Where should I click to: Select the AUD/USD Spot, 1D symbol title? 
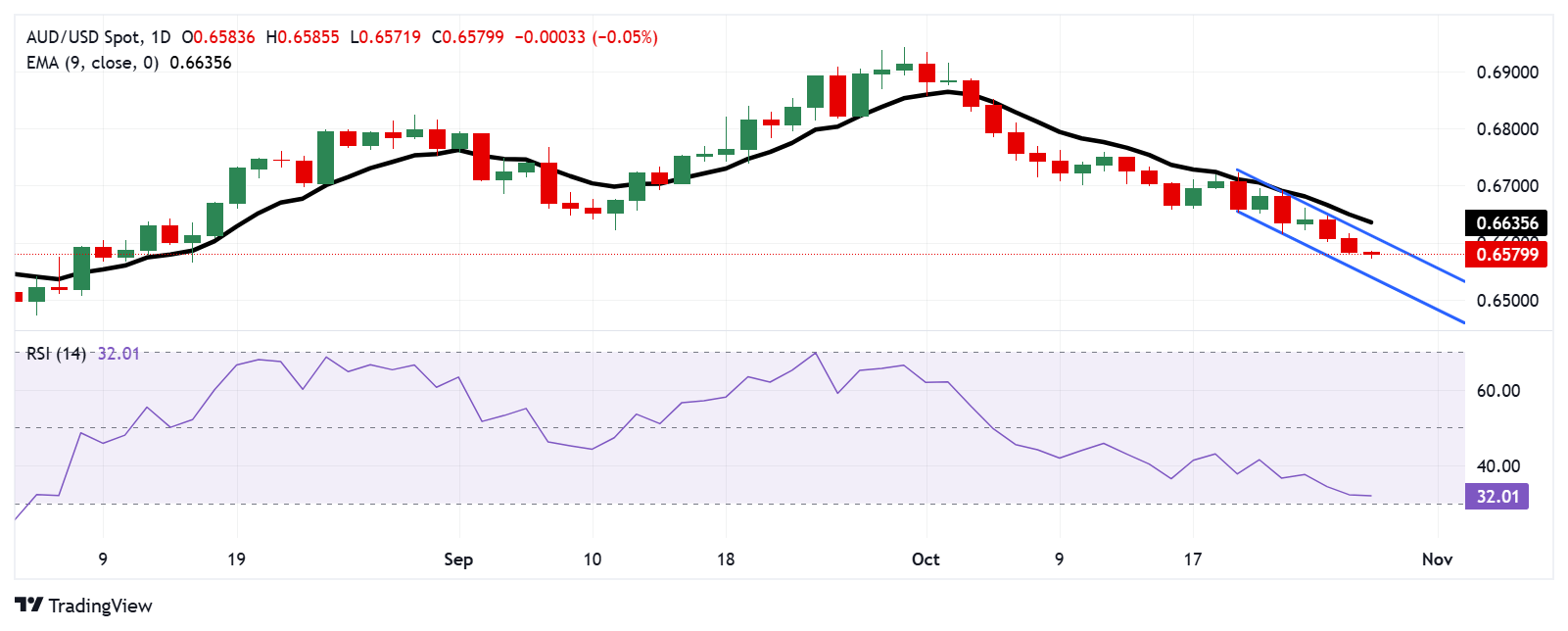click(98, 37)
